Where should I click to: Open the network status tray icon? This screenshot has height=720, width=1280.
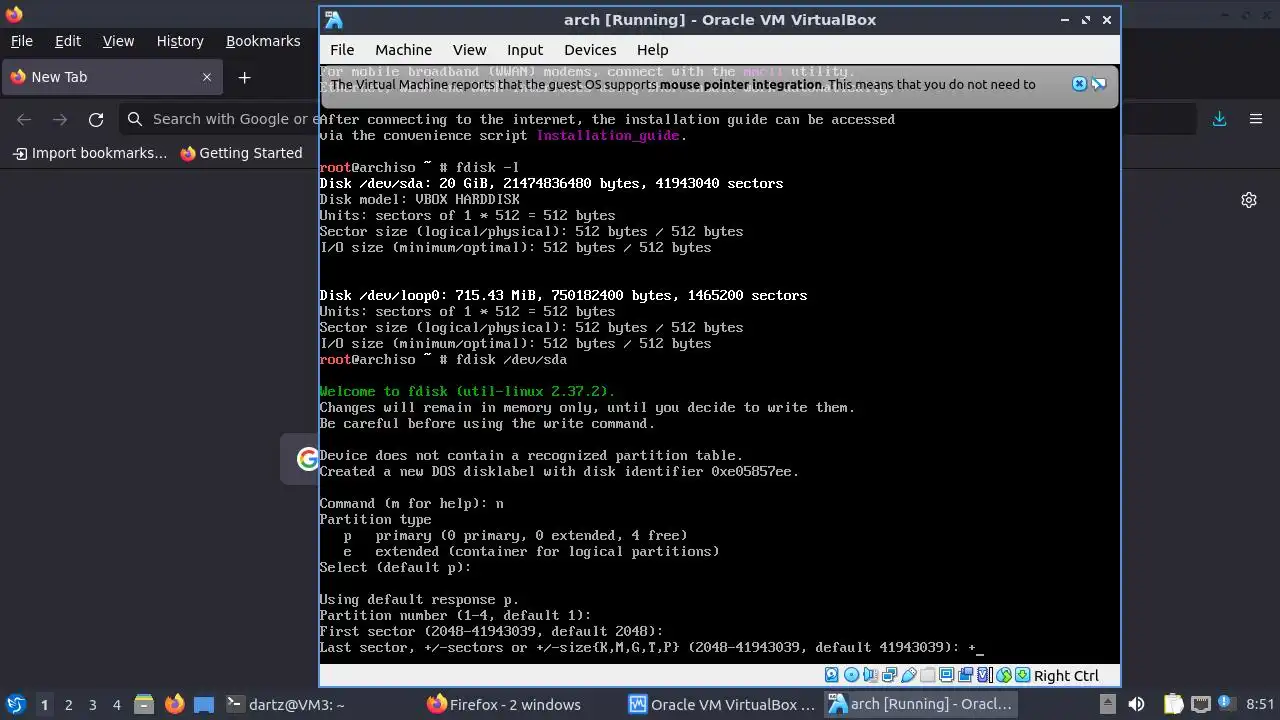point(1201,704)
